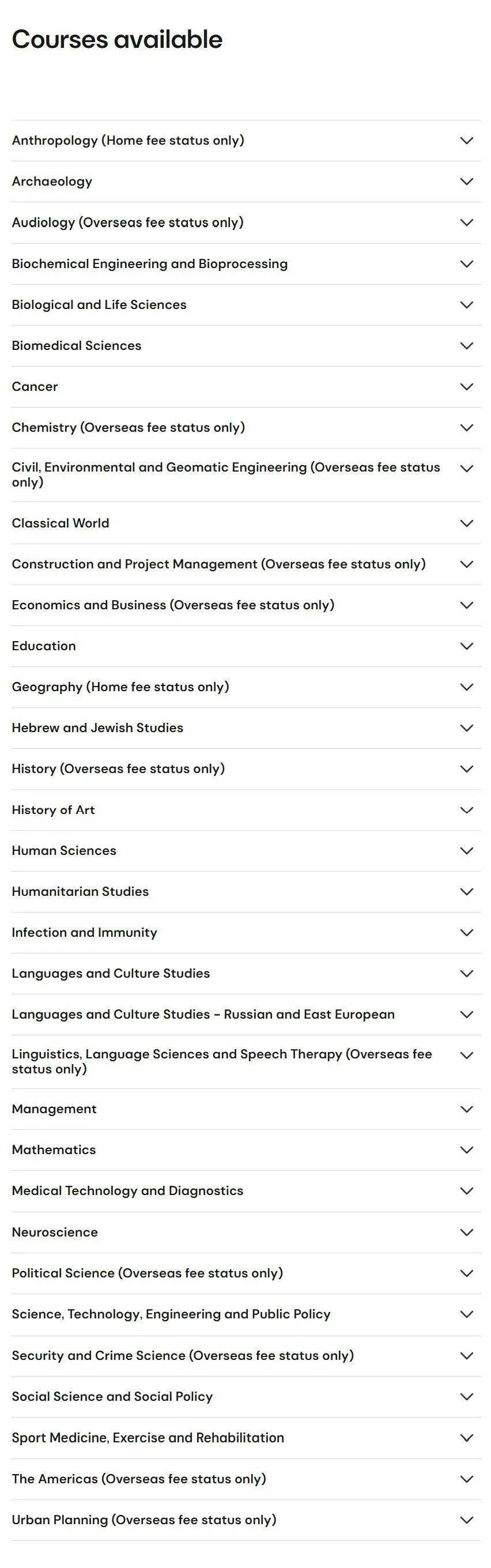Image resolution: width=491 pixels, height=1568 pixels.
Task: Expand the Biomedical Sciences course list
Action: tap(246, 346)
